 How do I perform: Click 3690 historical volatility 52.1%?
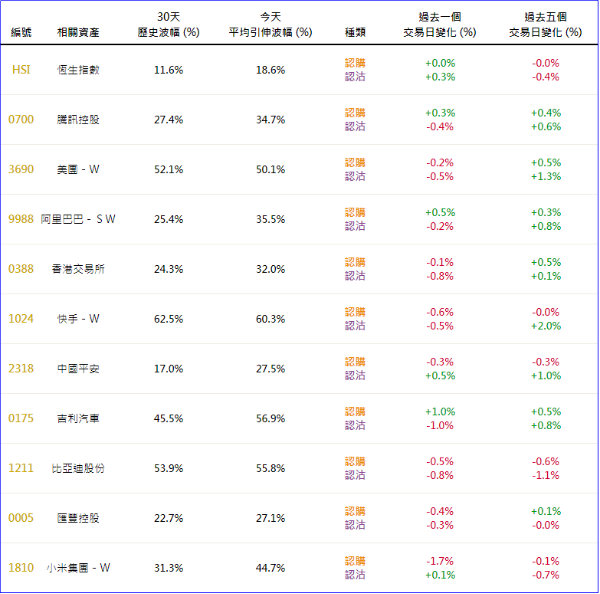[168, 170]
